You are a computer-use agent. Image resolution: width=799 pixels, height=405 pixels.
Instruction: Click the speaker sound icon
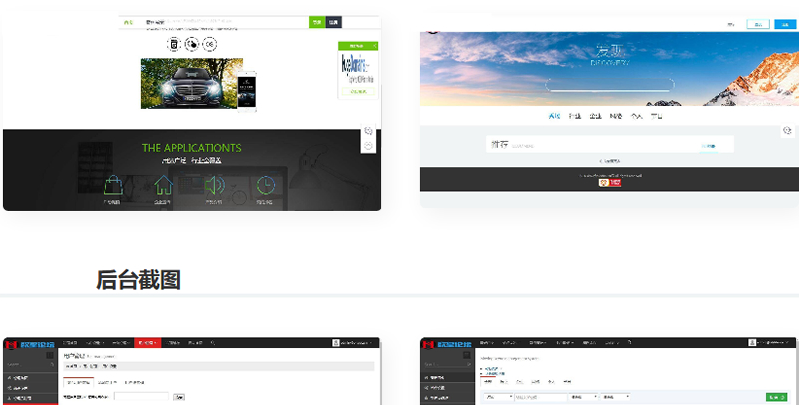coord(214,185)
